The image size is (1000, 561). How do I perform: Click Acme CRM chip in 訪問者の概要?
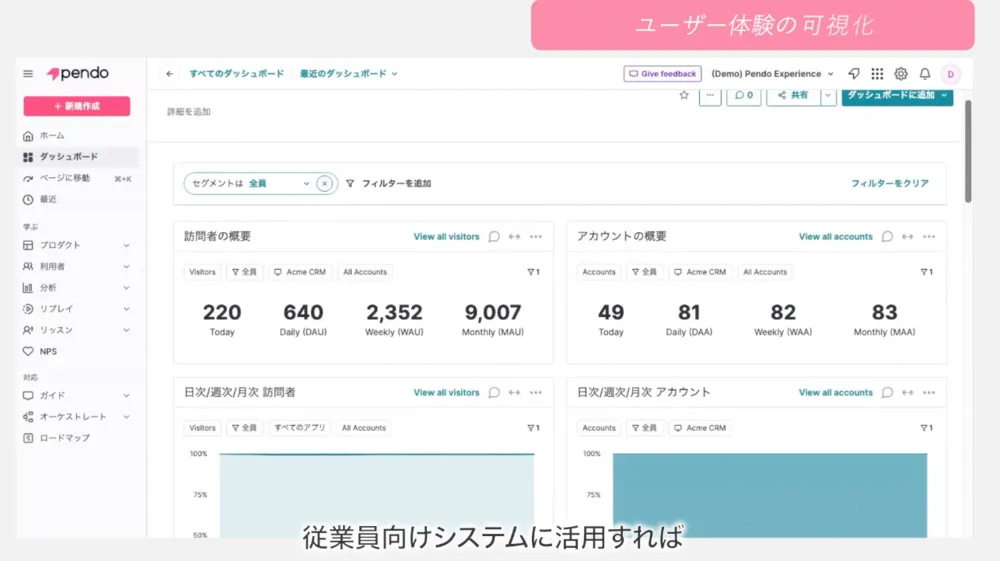[x=300, y=272]
